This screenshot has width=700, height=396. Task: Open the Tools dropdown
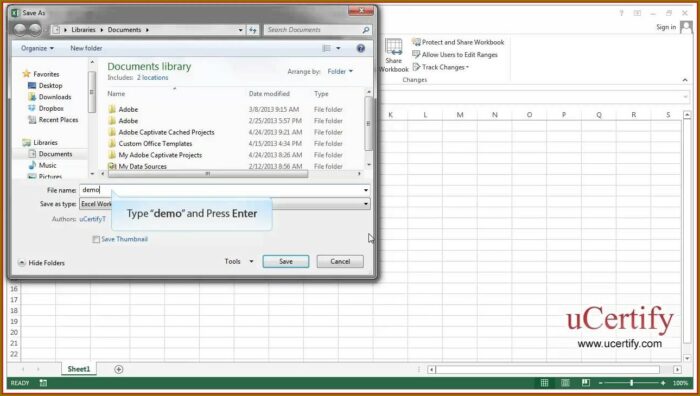tap(239, 262)
